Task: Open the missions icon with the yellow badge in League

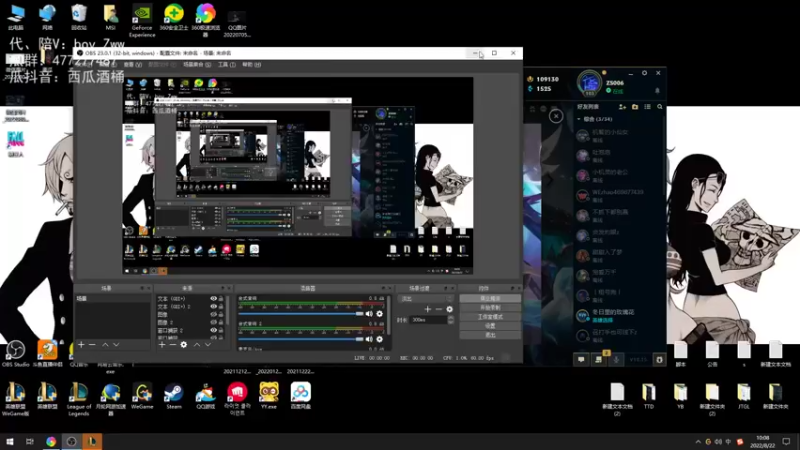Action: 599,359
